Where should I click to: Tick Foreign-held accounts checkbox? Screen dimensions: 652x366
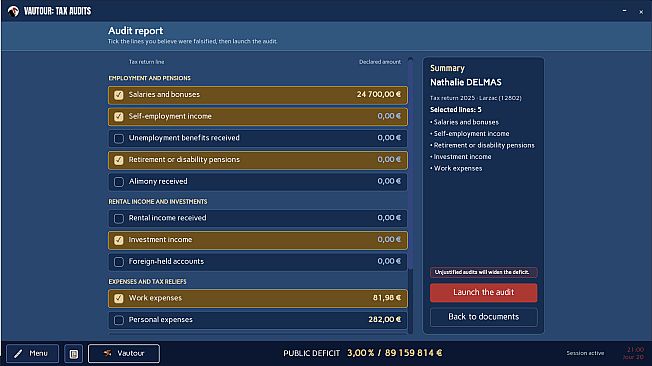pyautogui.click(x=119, y=262)
